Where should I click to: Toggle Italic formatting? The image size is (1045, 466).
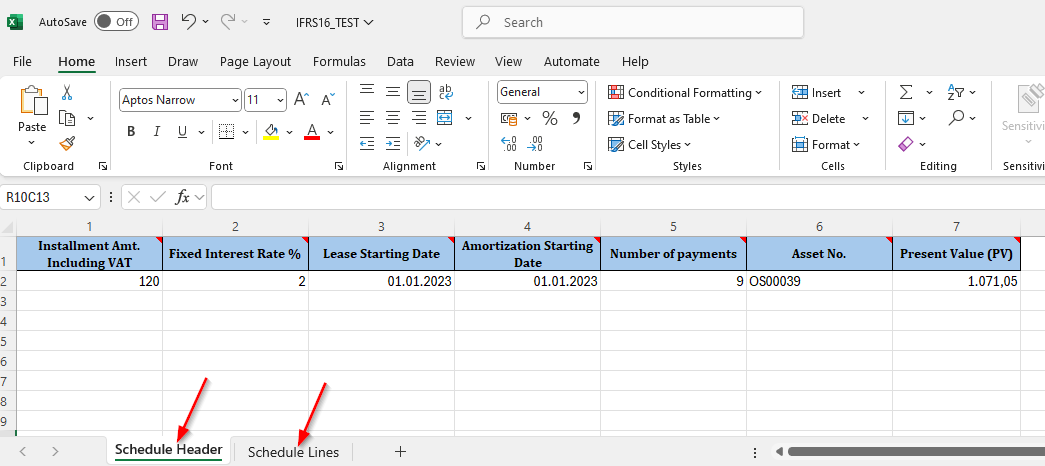click(x=157, y=132)
